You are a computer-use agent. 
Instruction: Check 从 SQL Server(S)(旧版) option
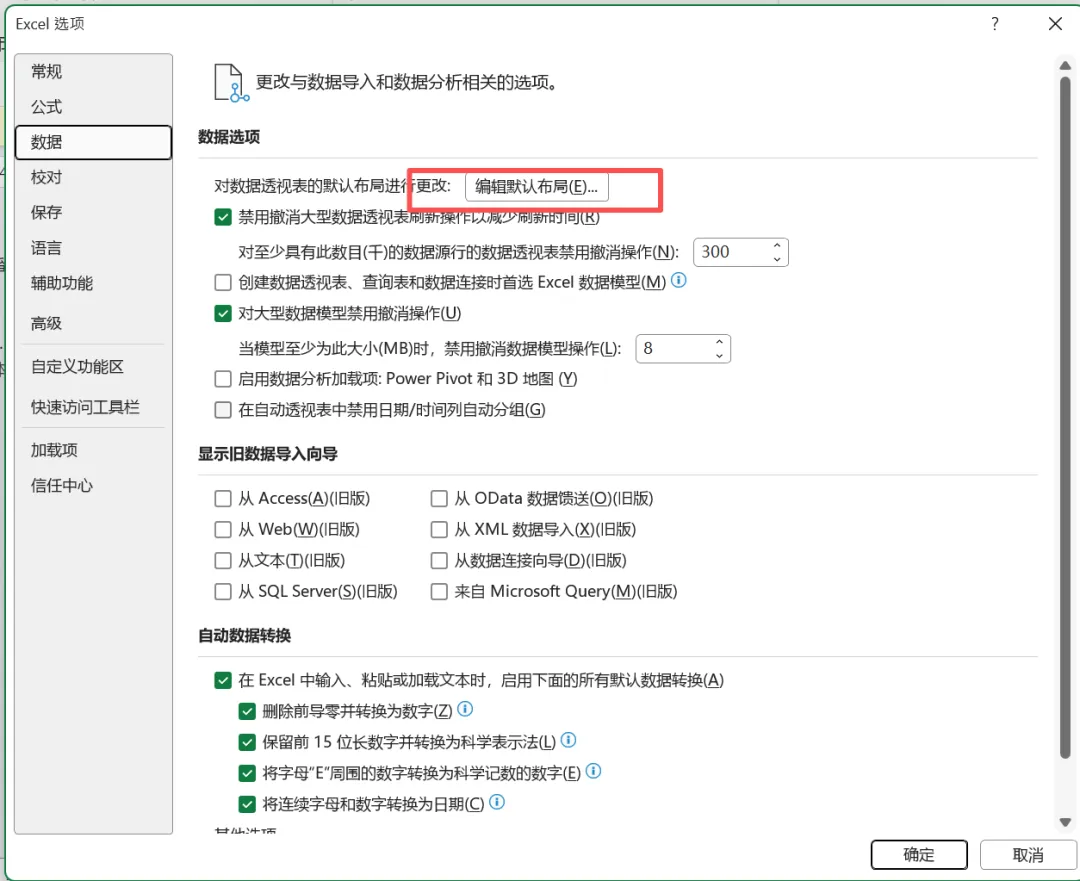click(222, 591)
